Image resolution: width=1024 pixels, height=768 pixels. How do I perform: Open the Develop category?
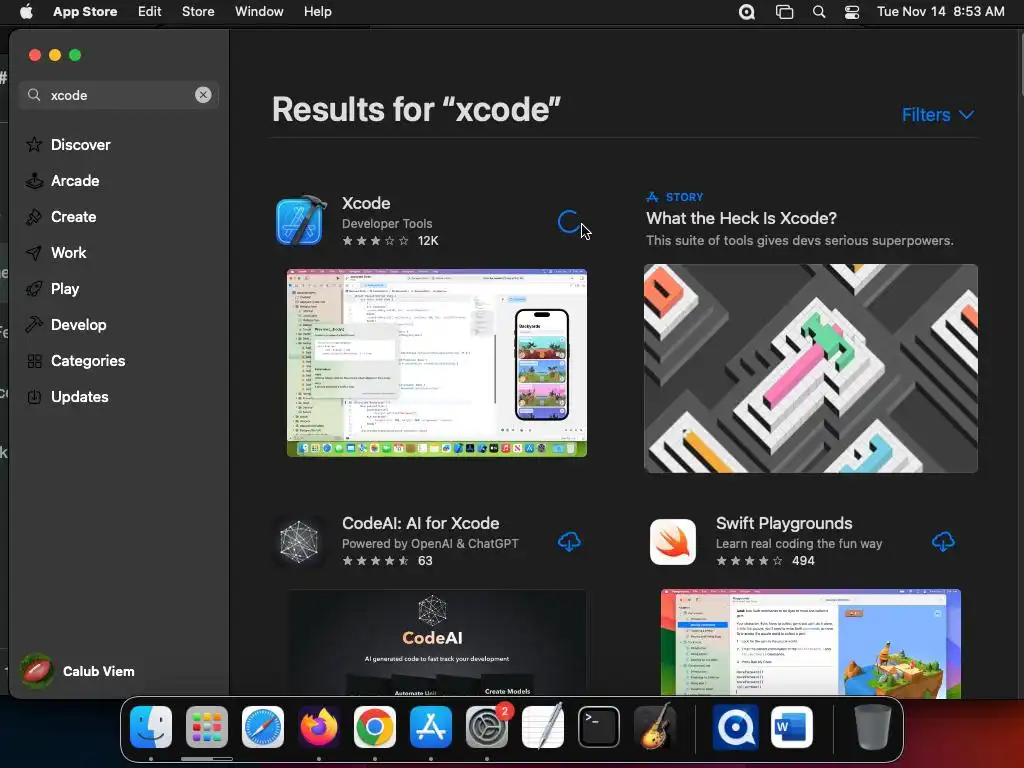[x=66, y=324]
